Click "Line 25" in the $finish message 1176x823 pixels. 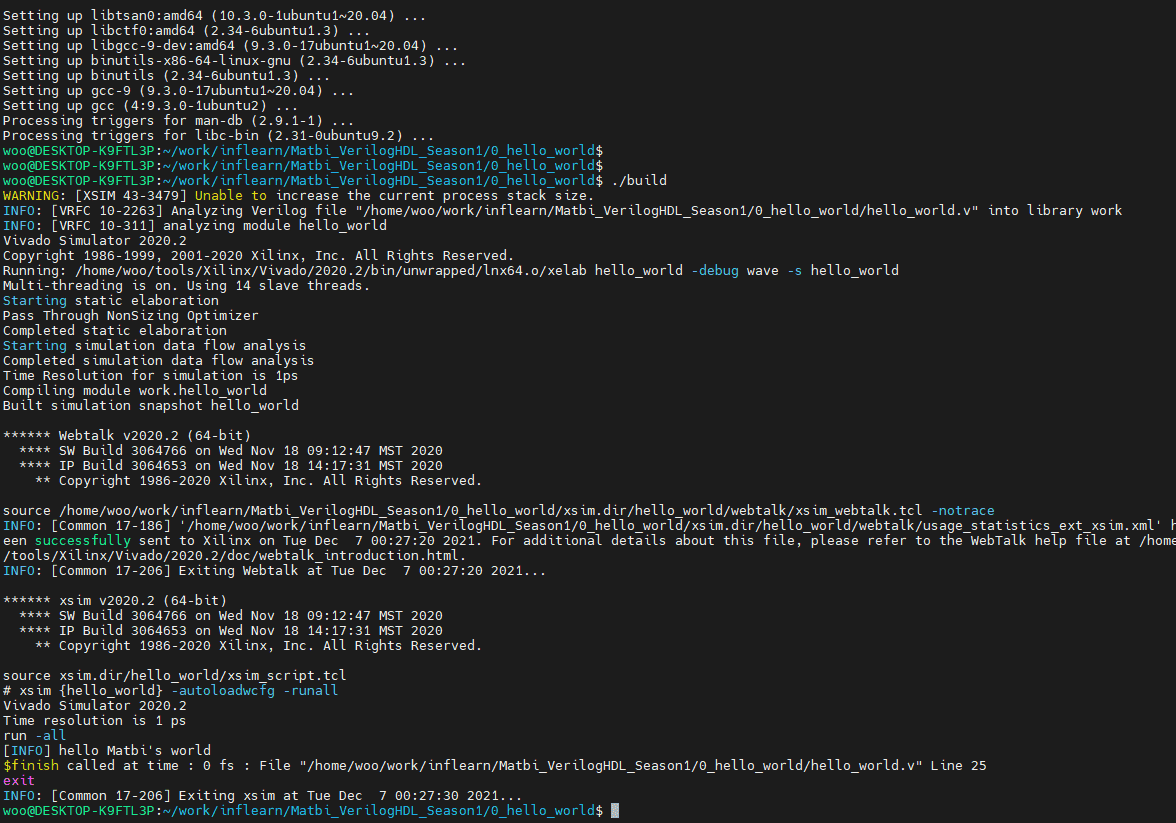(958, 765)
